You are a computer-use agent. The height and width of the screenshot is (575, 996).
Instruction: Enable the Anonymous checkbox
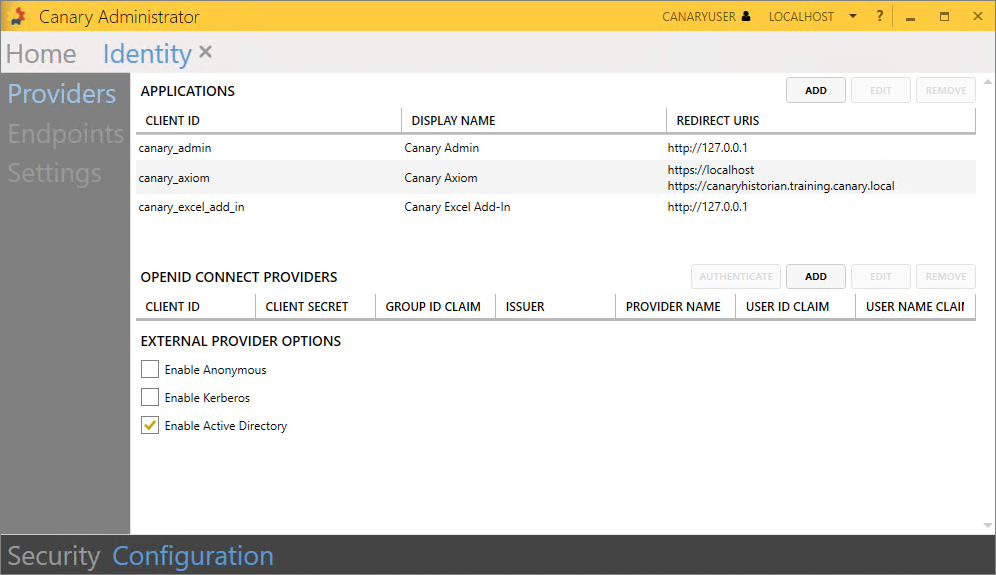[150, 370]
